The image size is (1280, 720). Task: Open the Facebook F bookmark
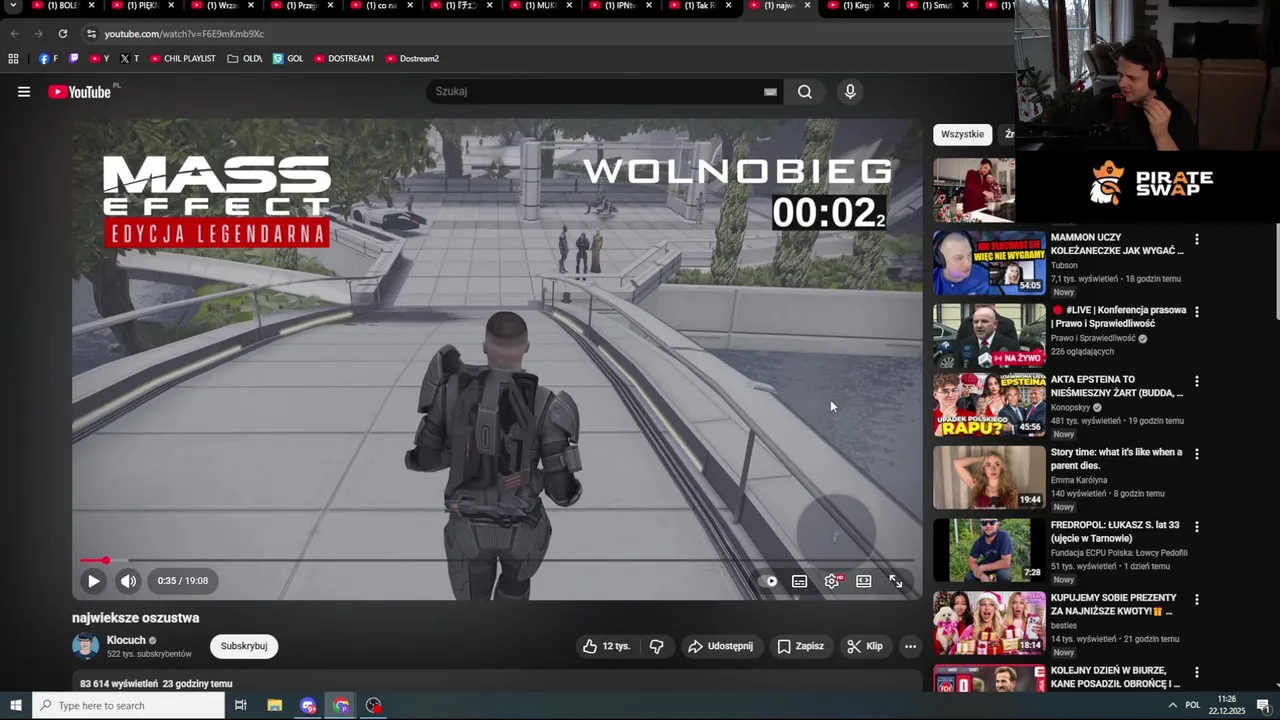click(x=48, y=59)
